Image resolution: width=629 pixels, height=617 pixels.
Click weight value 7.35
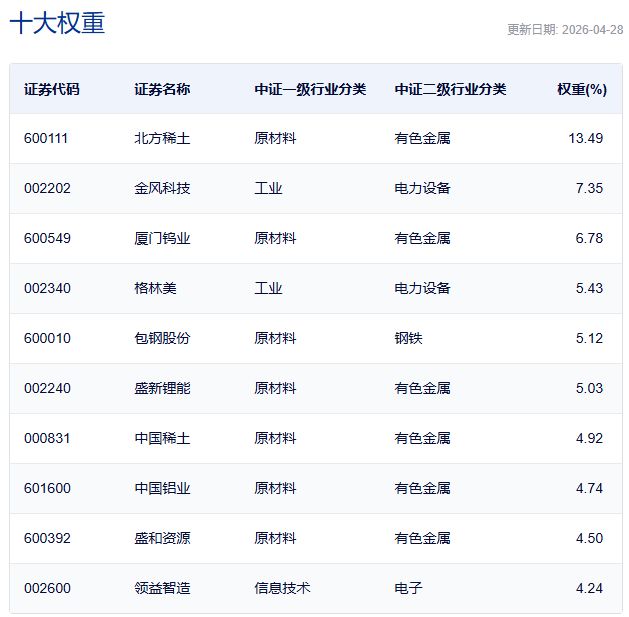coord(589,188)
